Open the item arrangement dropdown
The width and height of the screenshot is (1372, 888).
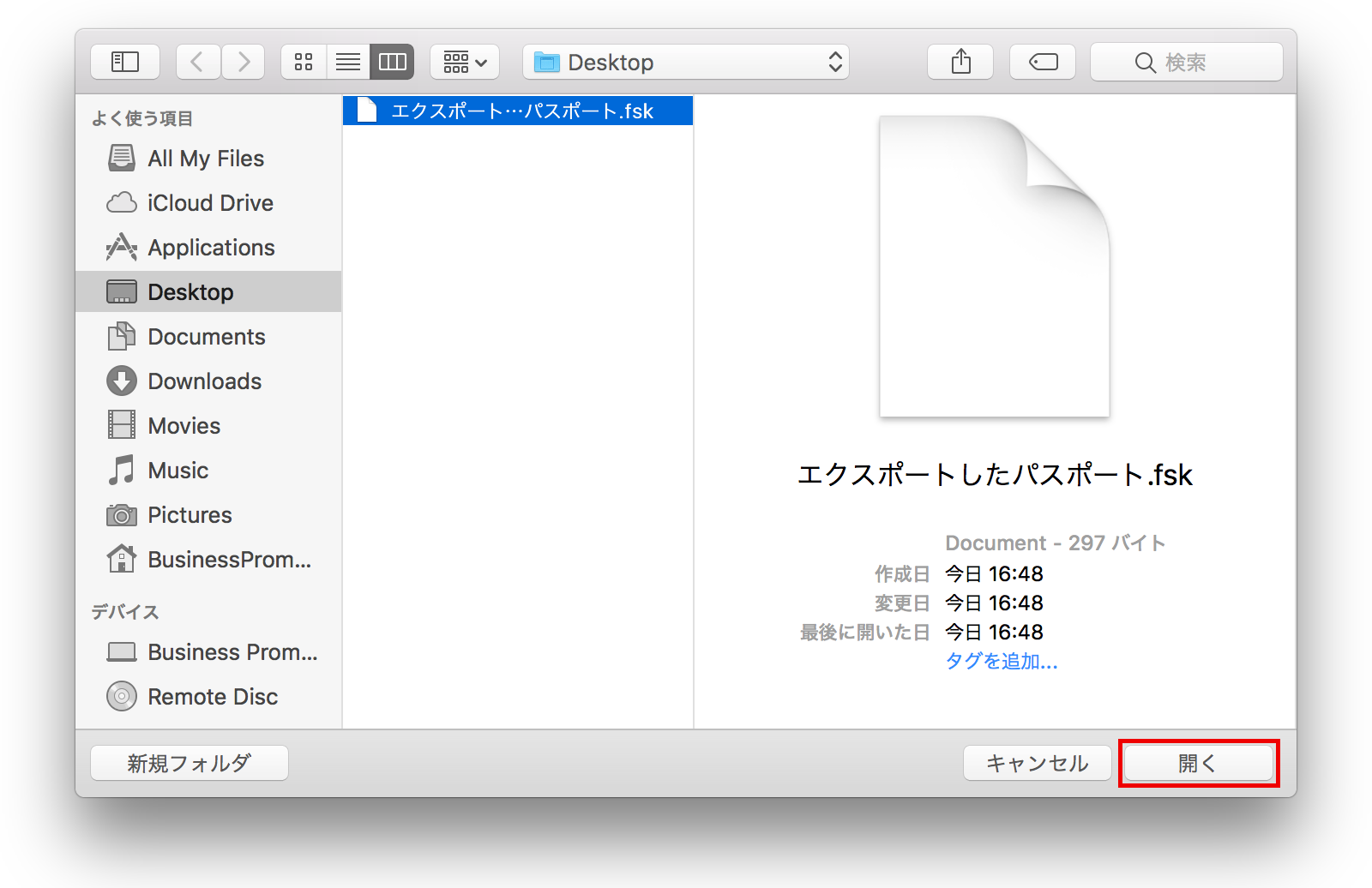465,62
